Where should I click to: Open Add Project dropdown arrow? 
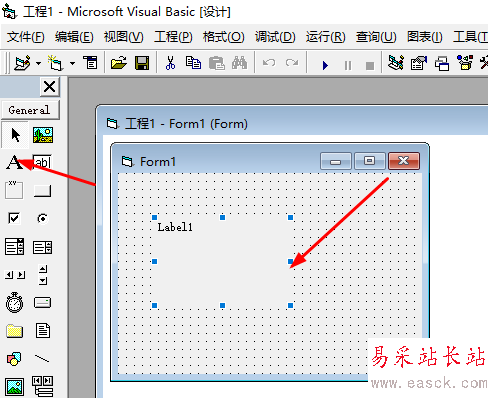39,63
